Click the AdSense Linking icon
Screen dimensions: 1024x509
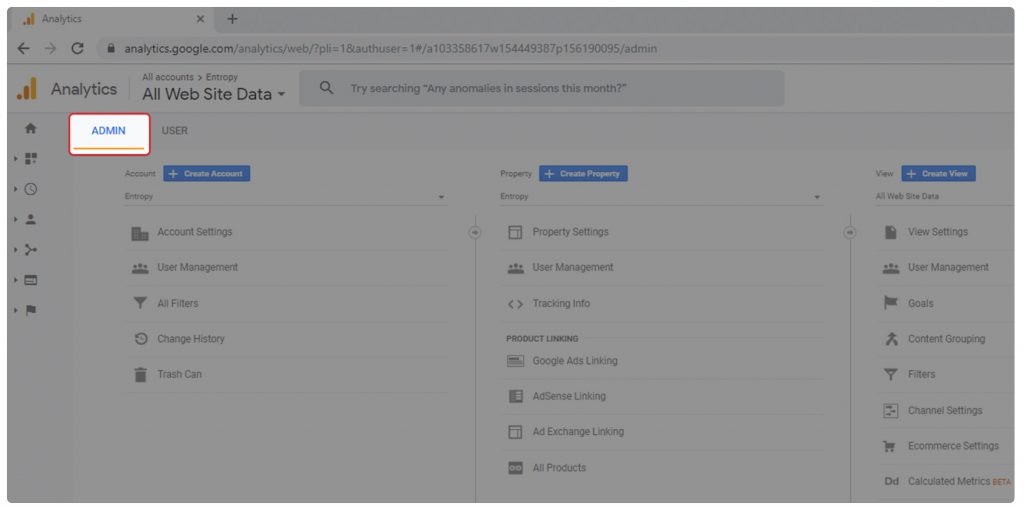[x=515, y=397]
